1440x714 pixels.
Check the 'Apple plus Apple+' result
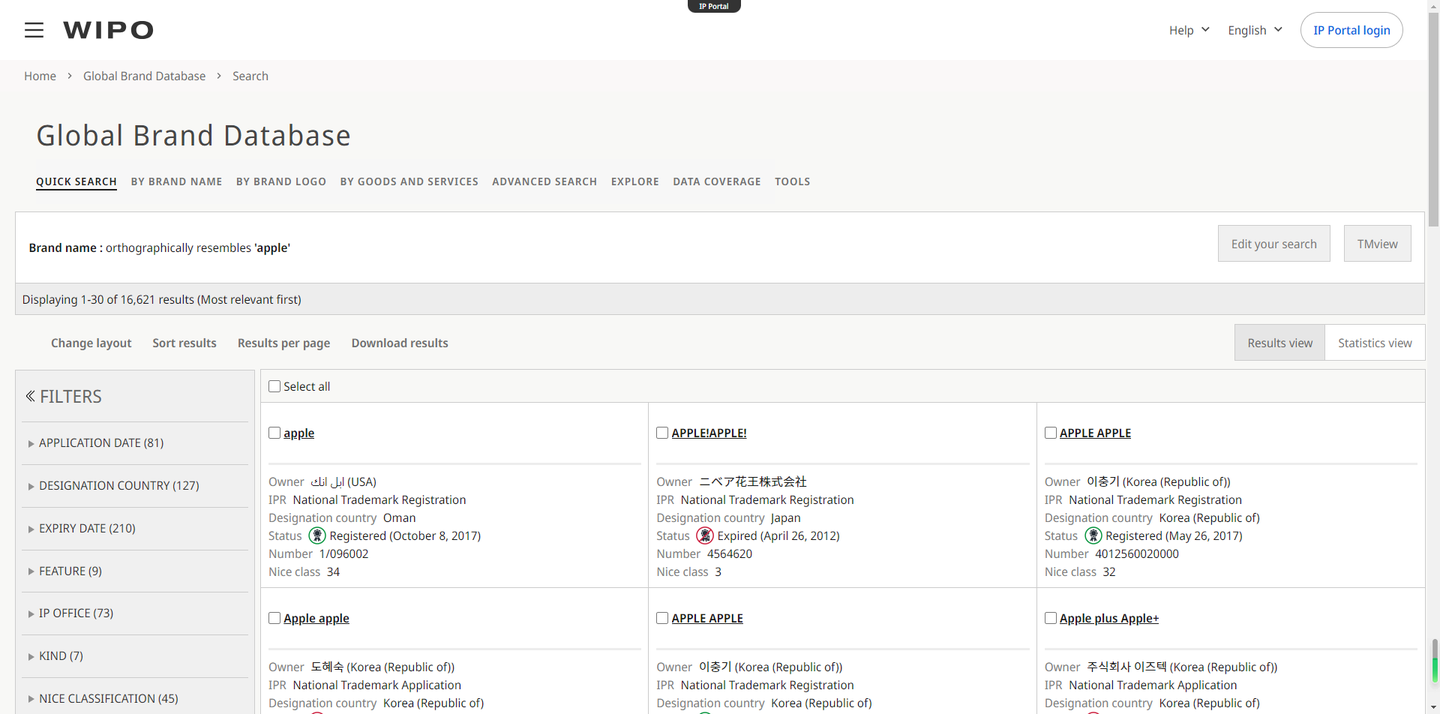(1051, 618)
